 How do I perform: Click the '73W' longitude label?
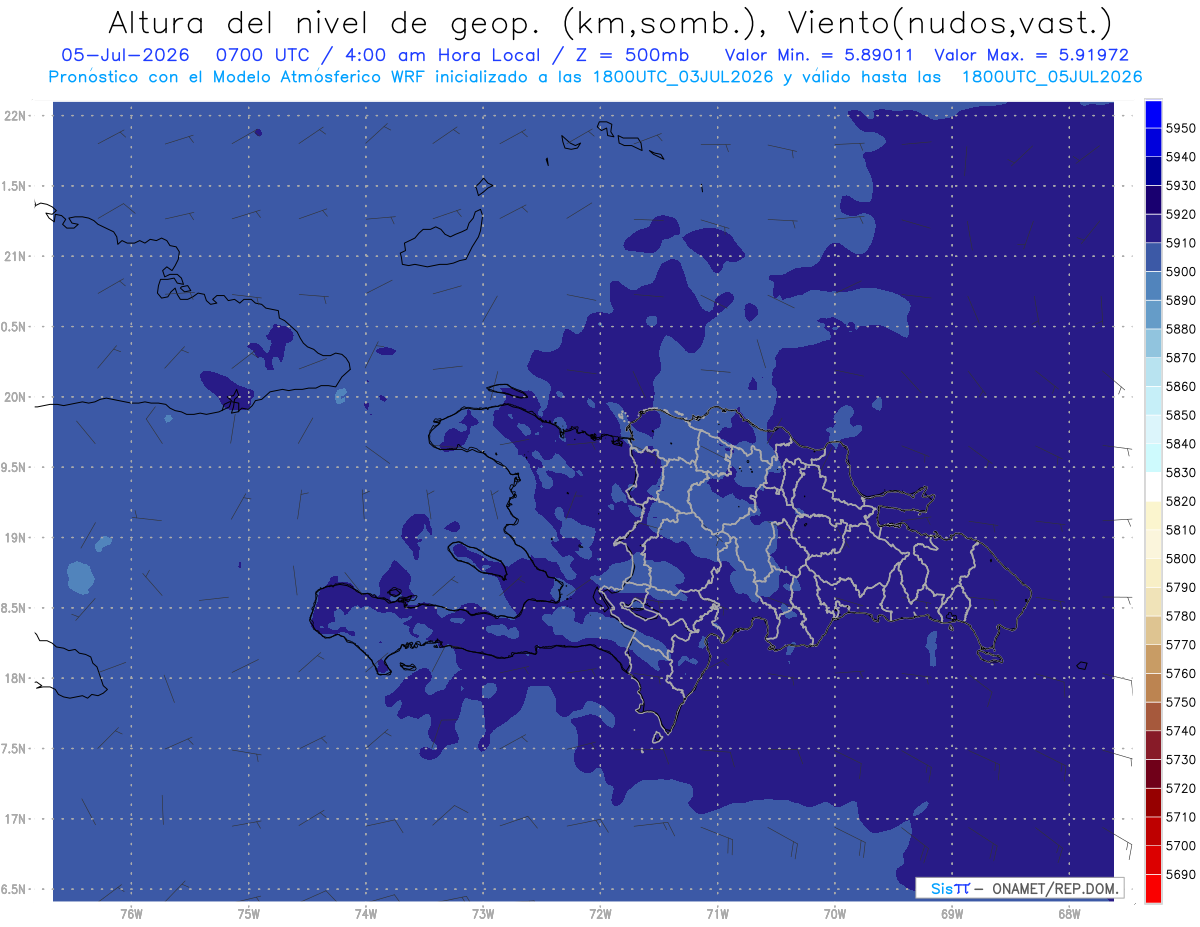483,914
